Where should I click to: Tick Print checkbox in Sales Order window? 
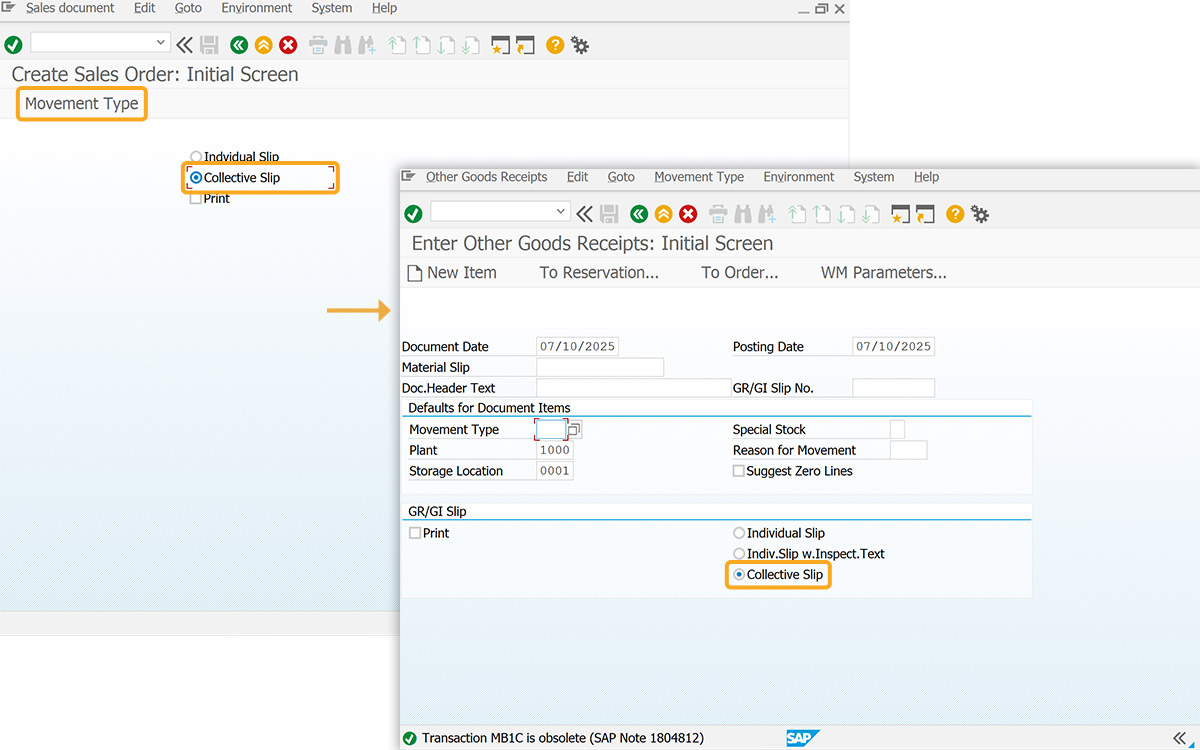pyautogui.click(x=196, y=199)
